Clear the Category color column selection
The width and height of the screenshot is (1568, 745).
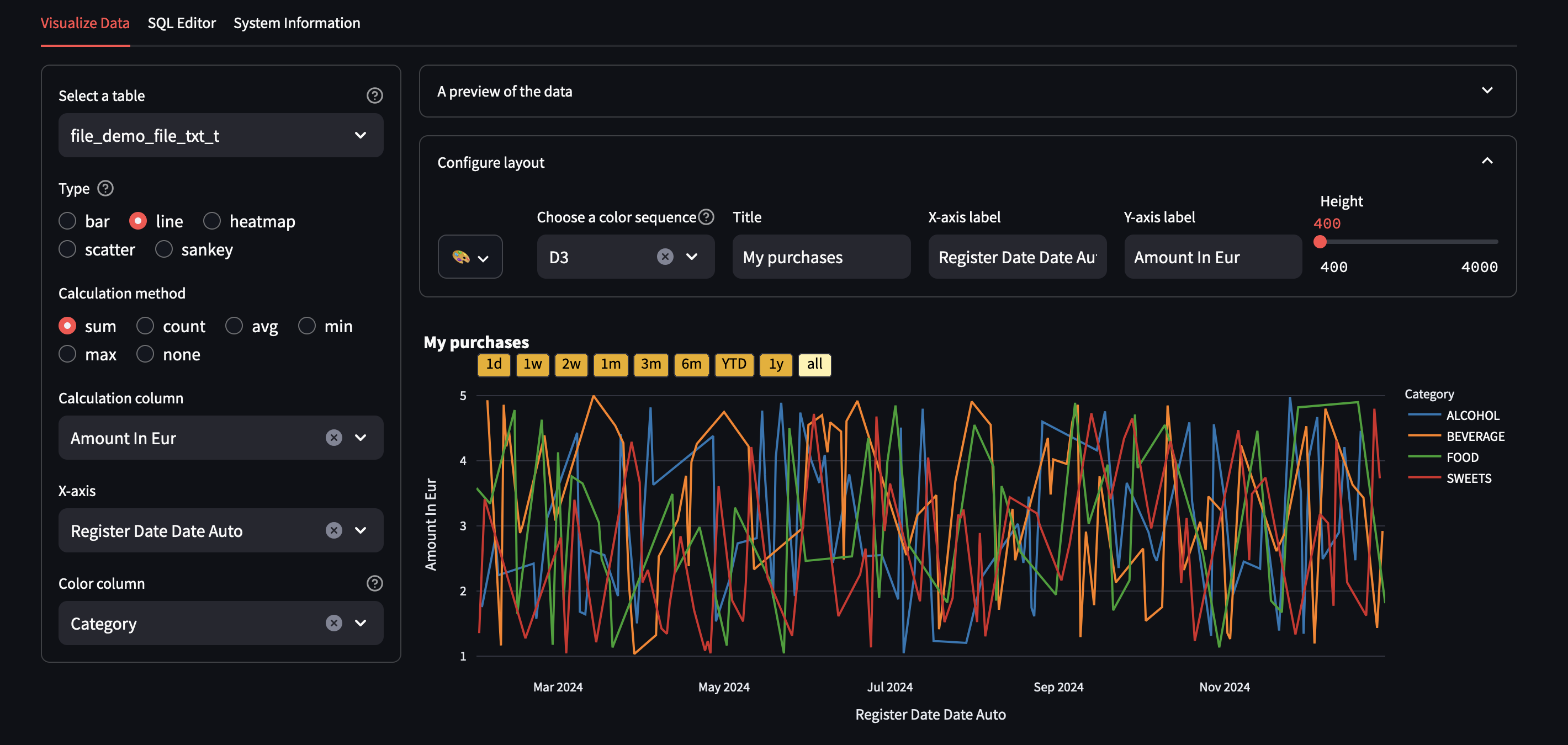[333, 622]
